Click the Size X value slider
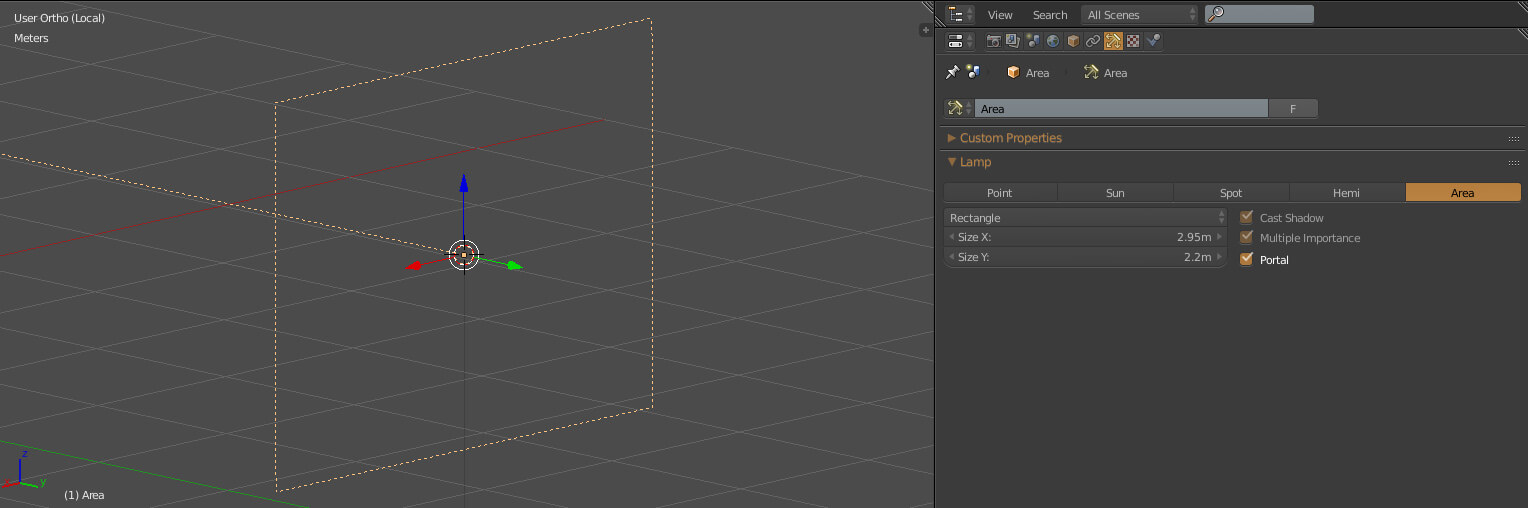This screenshot has height=508, width=1528. 1085,237
